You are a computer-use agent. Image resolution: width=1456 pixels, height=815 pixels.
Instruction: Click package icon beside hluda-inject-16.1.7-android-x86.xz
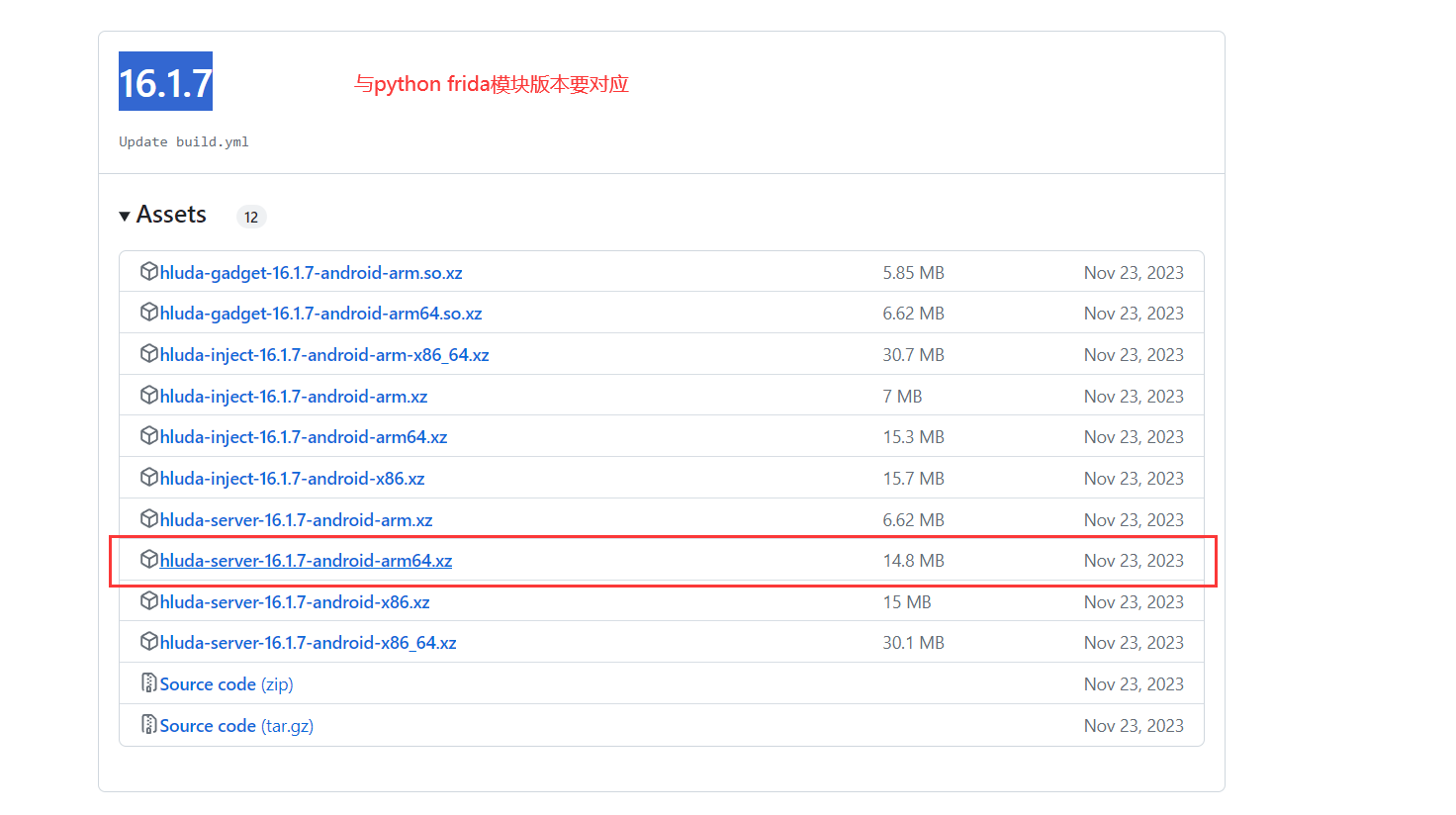tap(149, 477)
